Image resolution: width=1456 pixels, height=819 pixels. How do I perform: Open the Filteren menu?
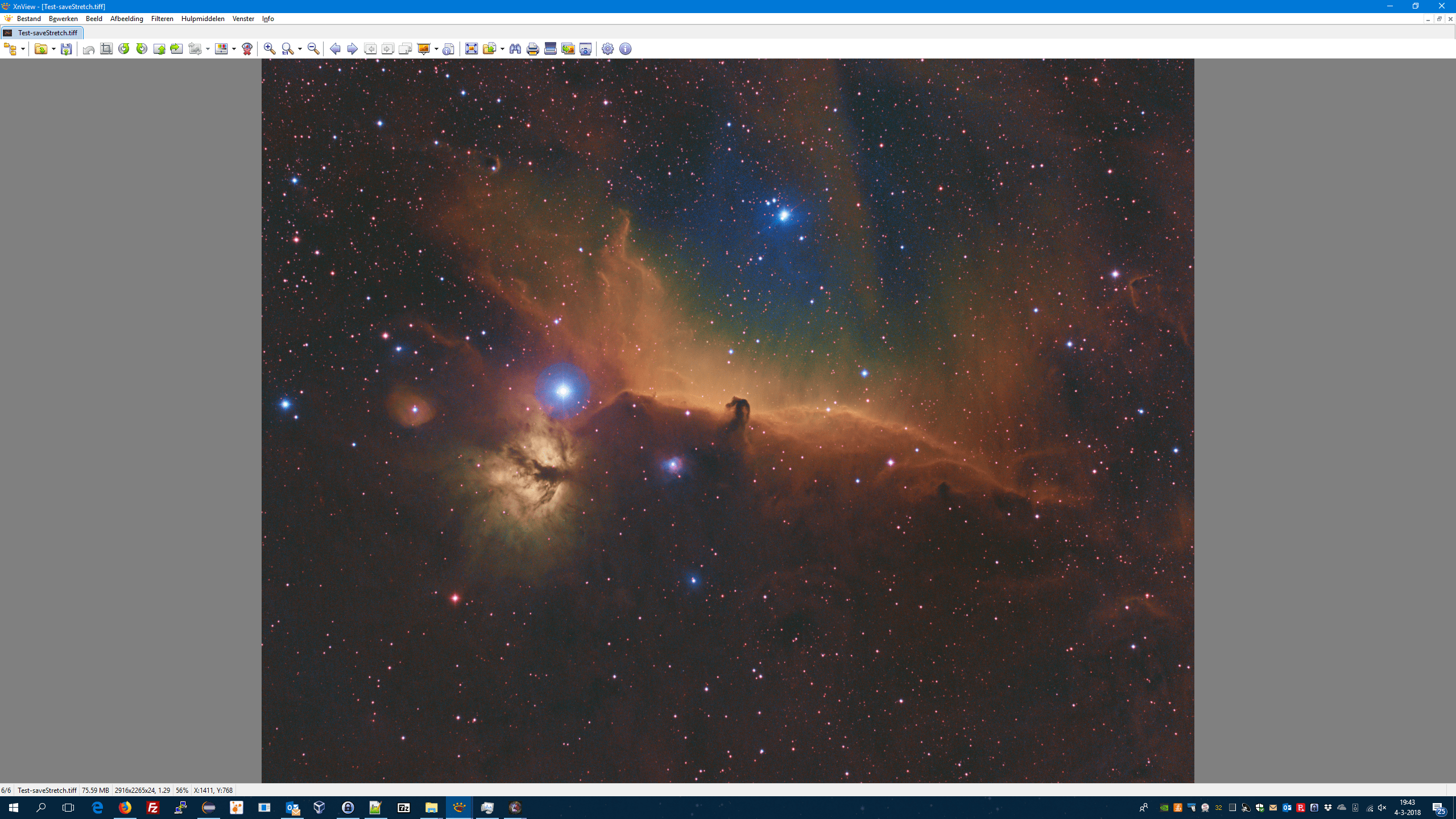162,19
